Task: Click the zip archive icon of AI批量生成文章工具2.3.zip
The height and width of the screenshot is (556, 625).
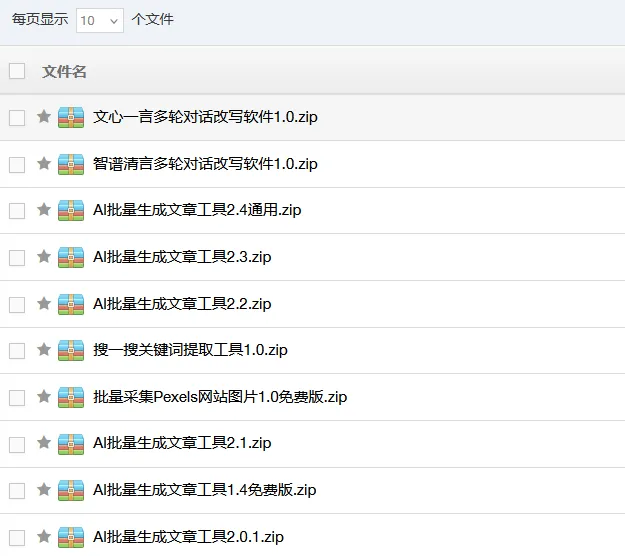Action: pos(71,257)
